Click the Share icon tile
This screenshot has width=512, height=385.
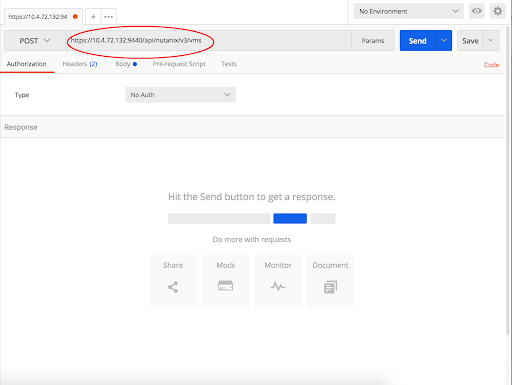(173, 281)
